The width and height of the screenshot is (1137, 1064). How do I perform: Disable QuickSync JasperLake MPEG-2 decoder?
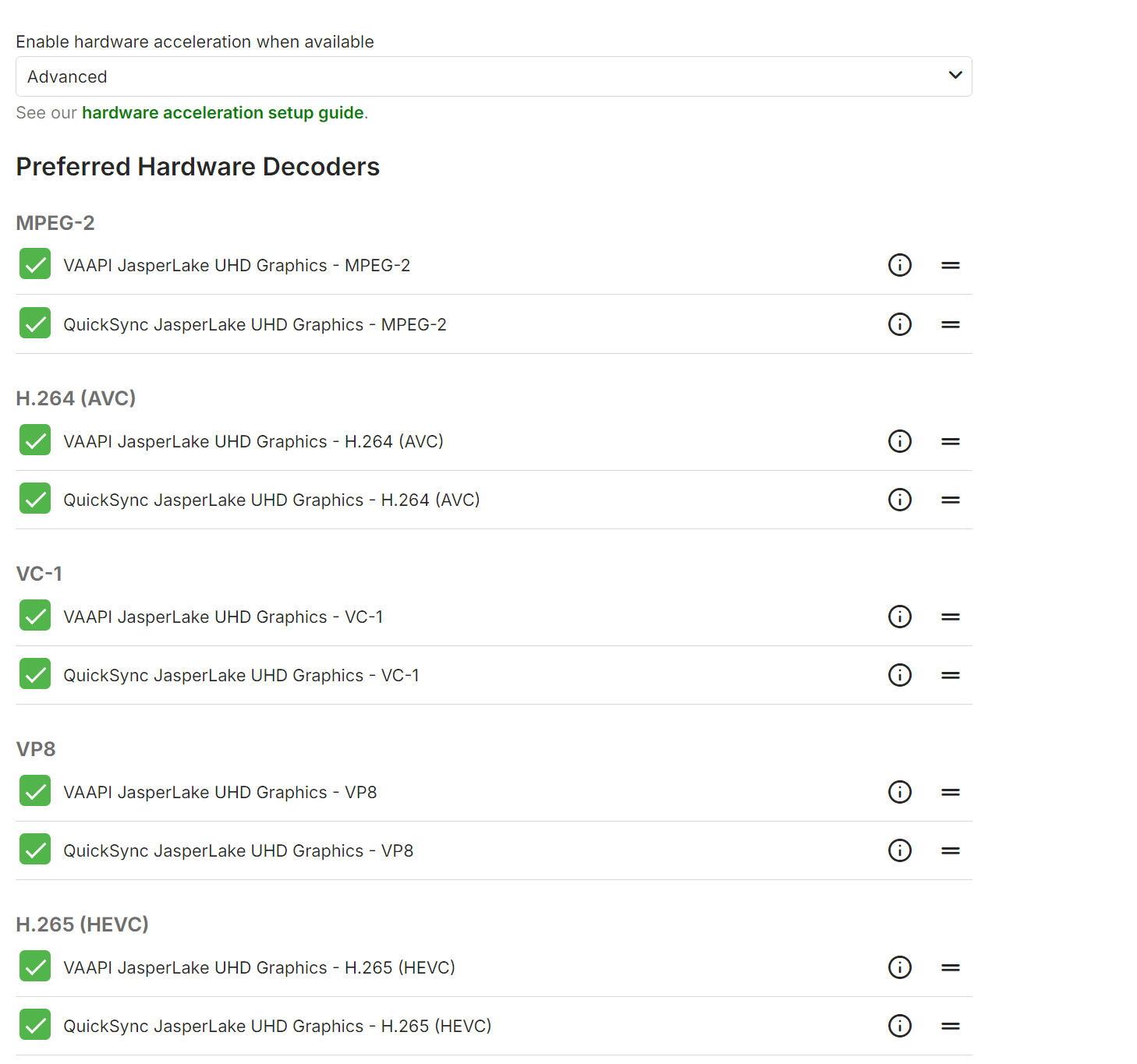point(35,323)
